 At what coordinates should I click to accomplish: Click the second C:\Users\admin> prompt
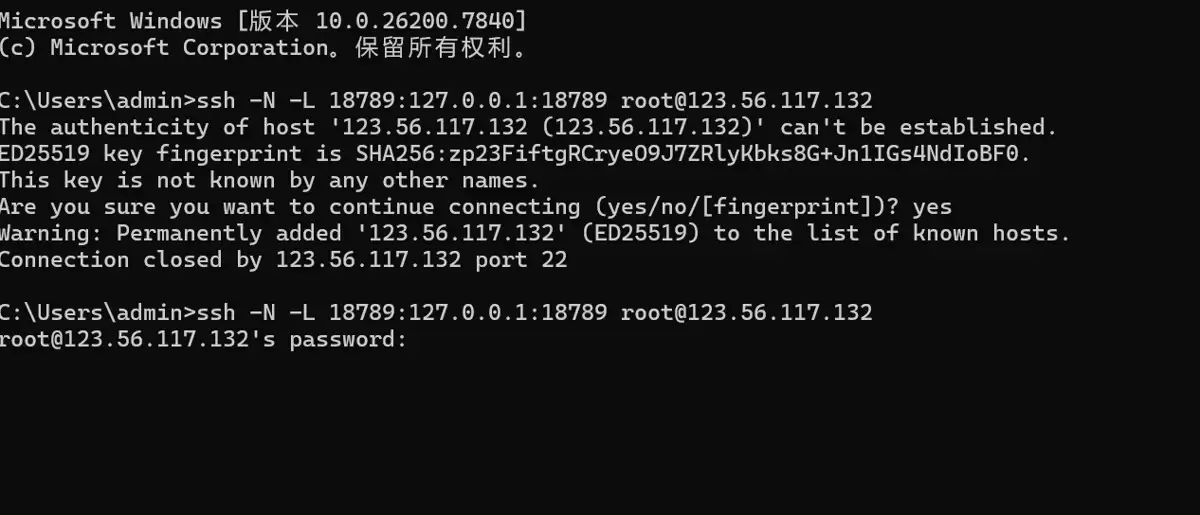[99, 313]
